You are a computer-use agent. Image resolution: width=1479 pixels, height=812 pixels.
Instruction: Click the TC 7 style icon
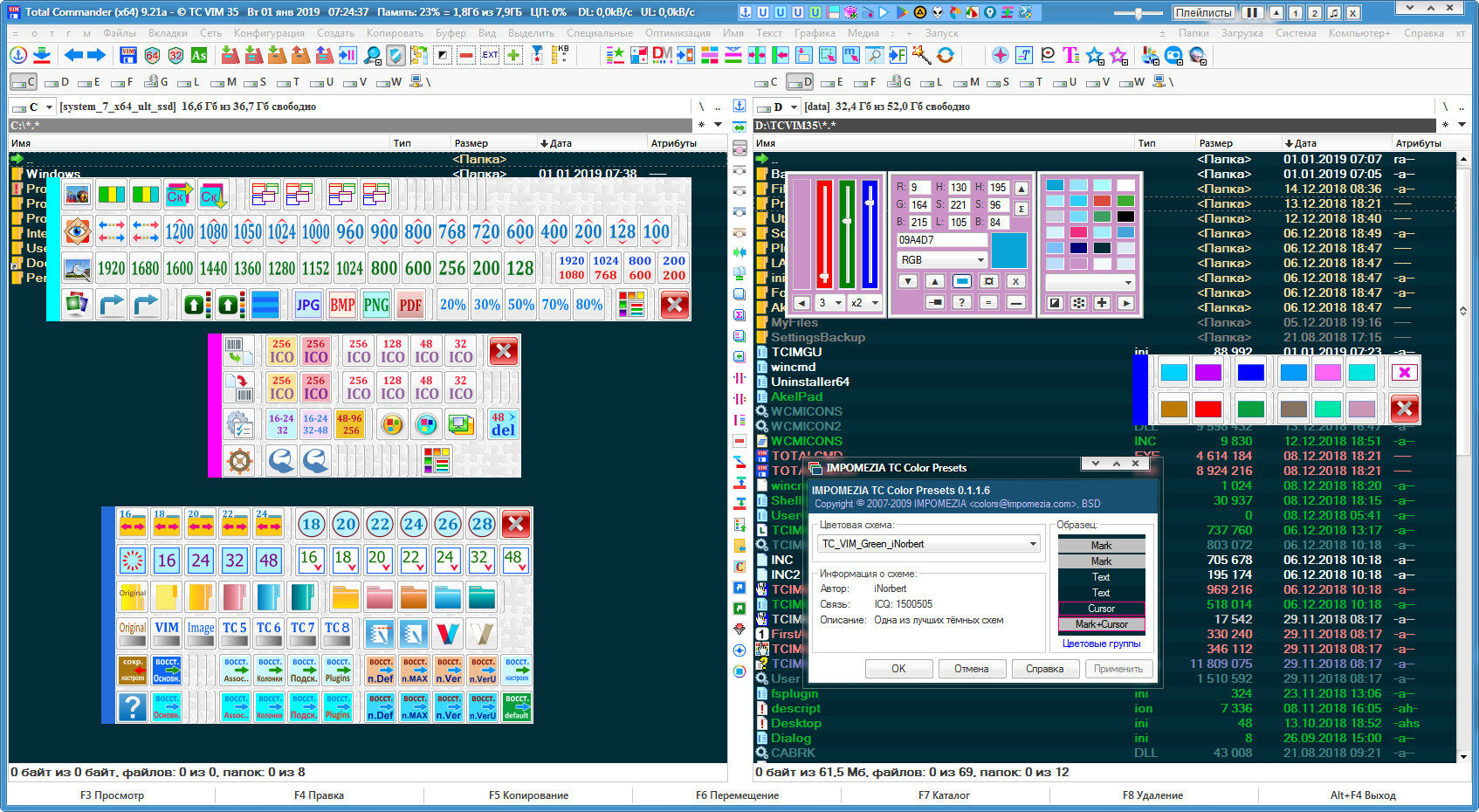tap(303, 633)
